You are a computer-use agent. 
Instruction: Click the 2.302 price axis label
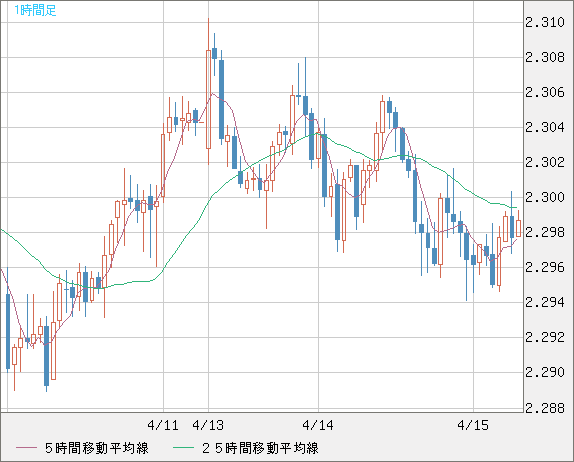pos(545,162)
